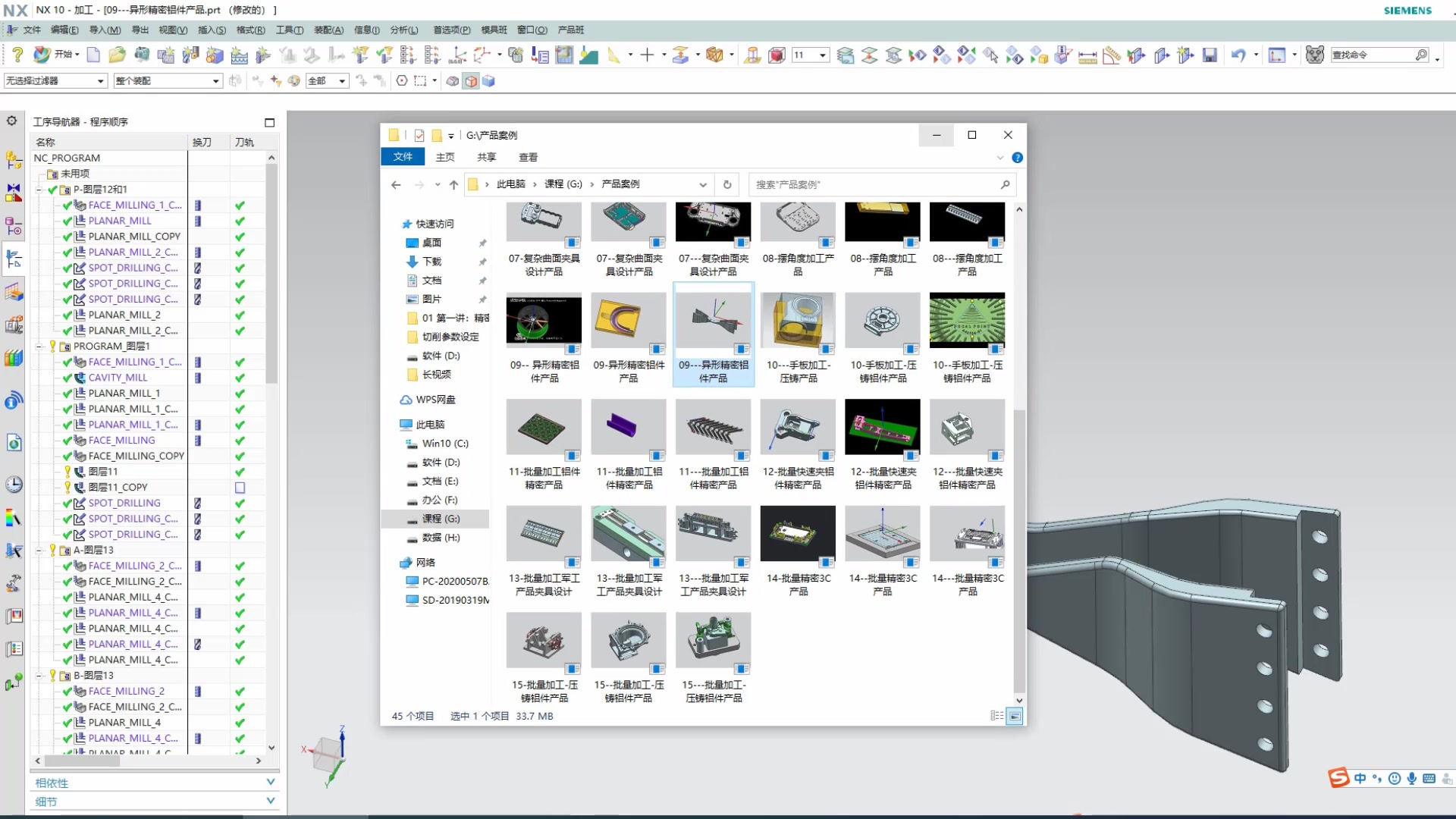The image size is (1456, 819).
Task: Click the Undo arrow icon
Action: tap(1238, 55)
